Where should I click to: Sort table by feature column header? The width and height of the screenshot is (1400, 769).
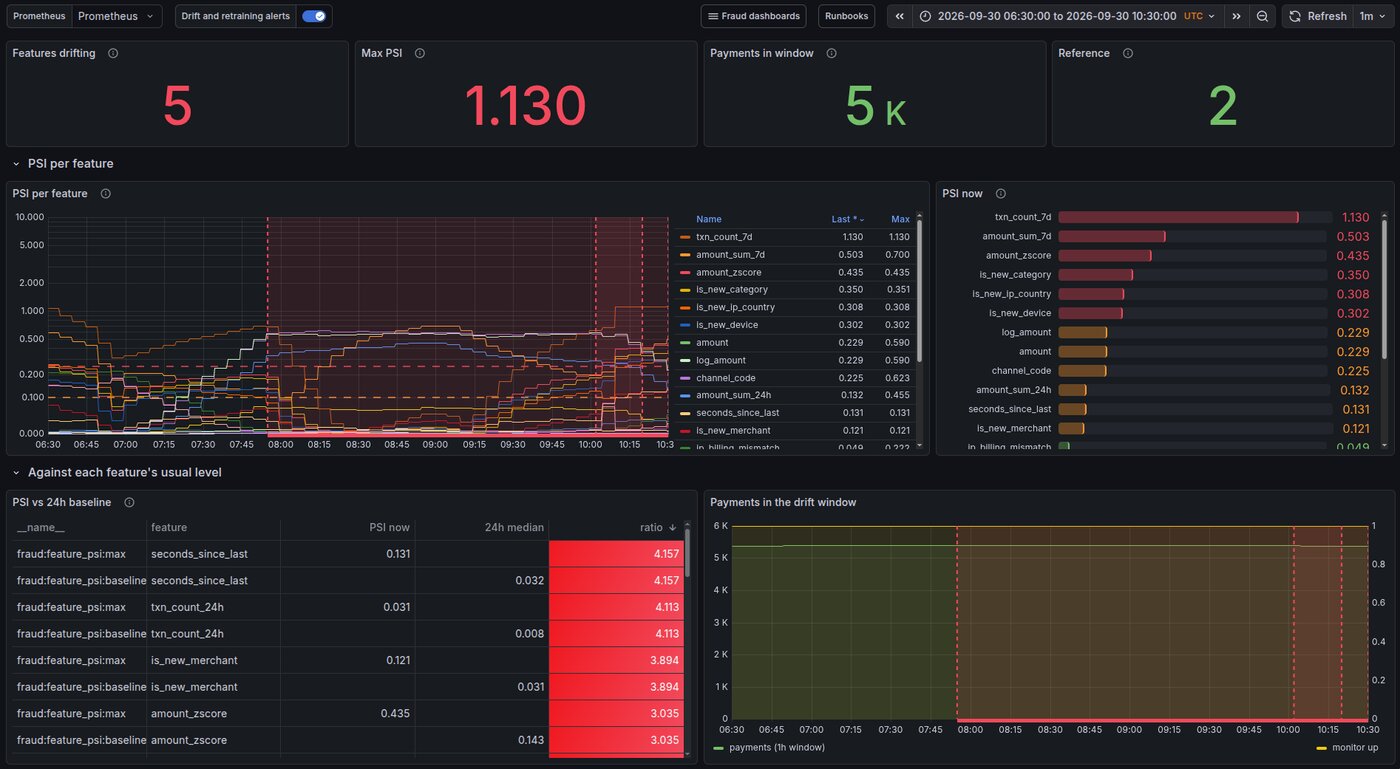pyautogui.click(x=169, y=527)
